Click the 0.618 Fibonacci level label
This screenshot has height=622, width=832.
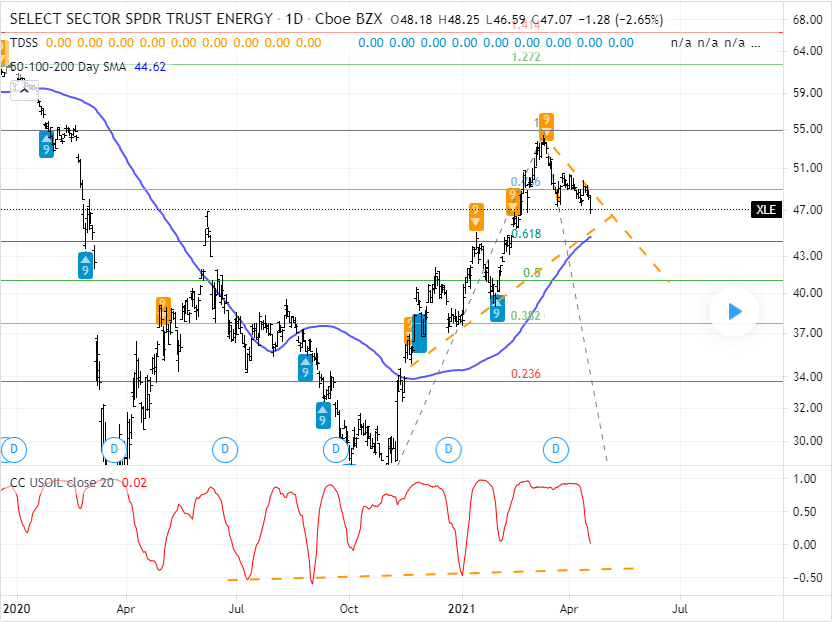pyautogui.click(x=526, y=234)
